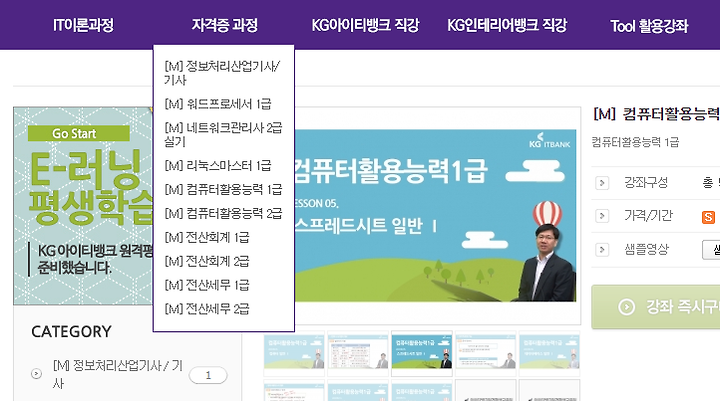Click the arrow icon beside 가격/기간

pyautogui.click(x=602, y=216)
